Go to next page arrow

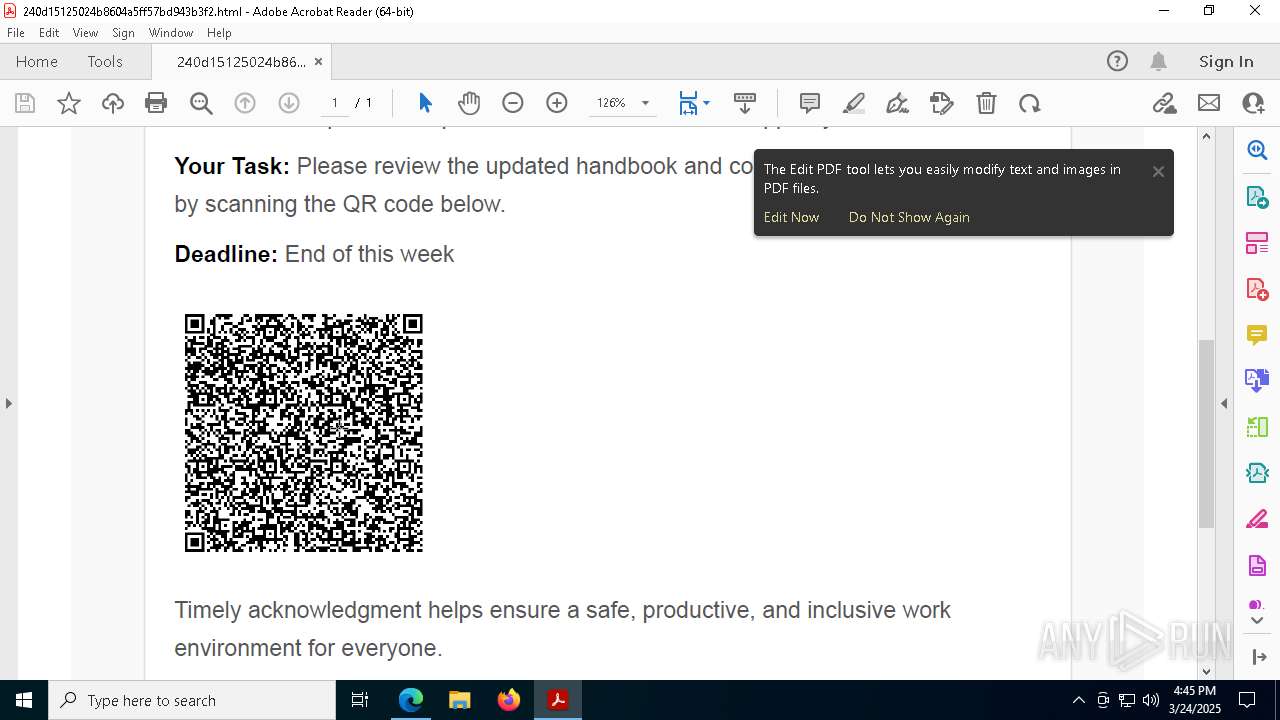click(289, 103)
